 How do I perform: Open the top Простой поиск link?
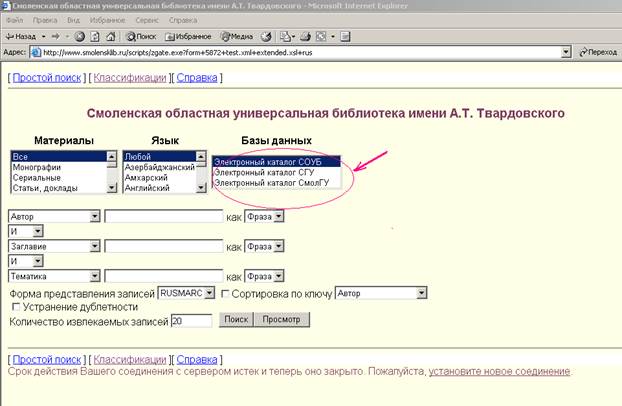tap(47, 78)
